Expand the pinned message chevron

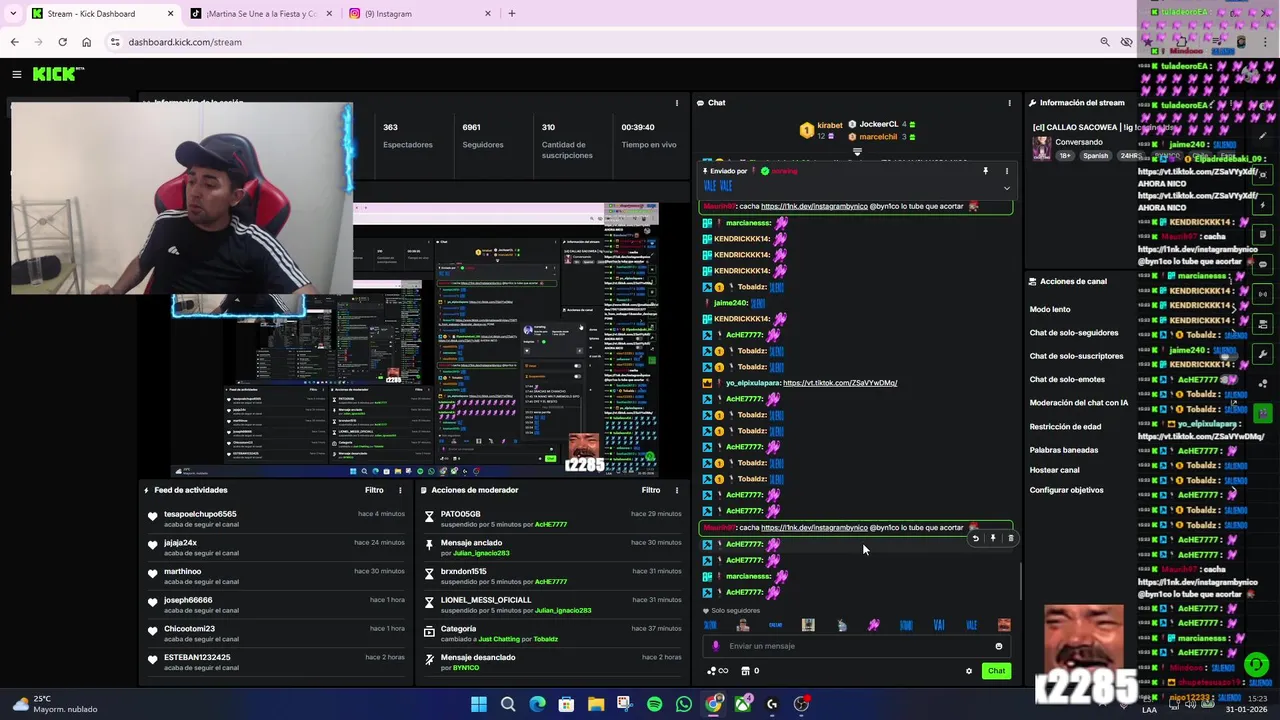point(1007,188)
